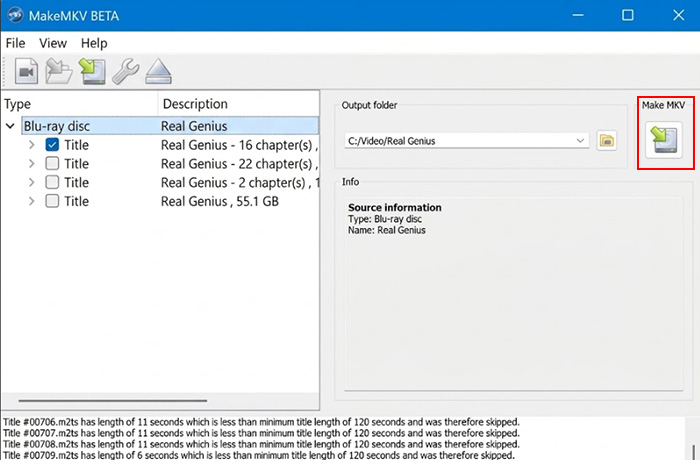Check the 22 chapter(s) title checkbox

pyautogui.click(x=52, y=163)
